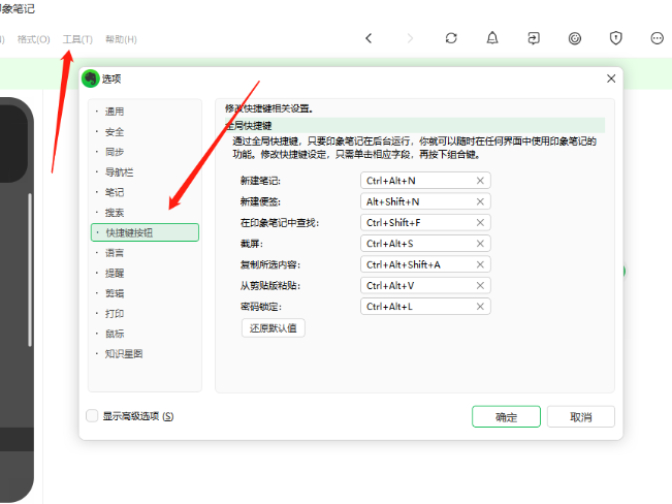This screenshot has height=504, width=672.
Task: Clear the 截屏 shortcut with X
Action: [480, 244]
